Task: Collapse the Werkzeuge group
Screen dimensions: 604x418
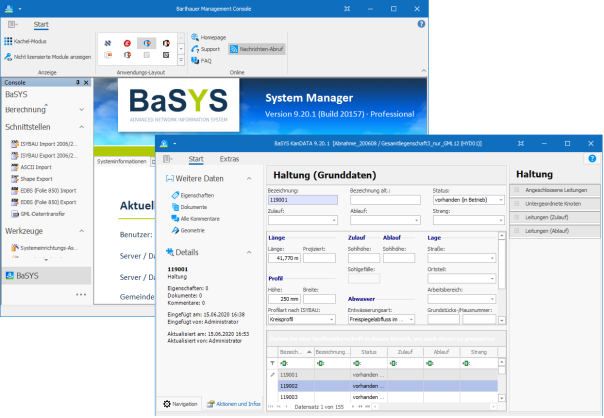Action: coord(82,231)
